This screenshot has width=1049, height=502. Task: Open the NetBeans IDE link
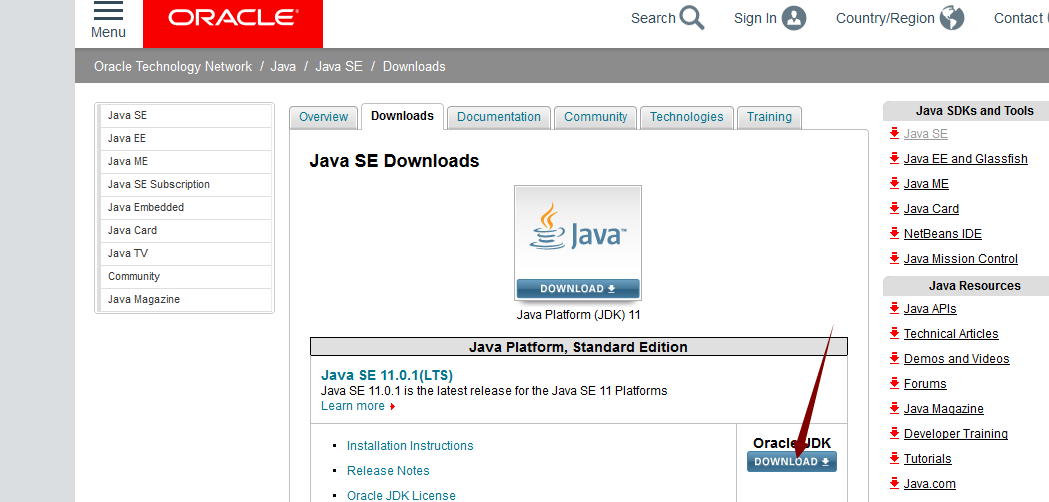(x=943, y=234)
